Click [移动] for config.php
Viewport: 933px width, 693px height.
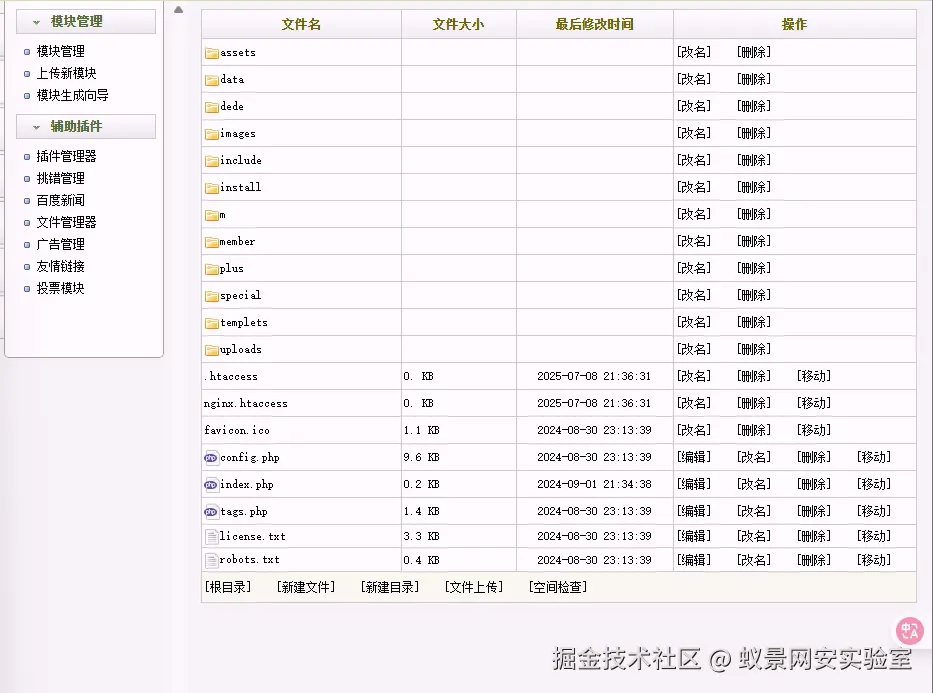point(873,457)
